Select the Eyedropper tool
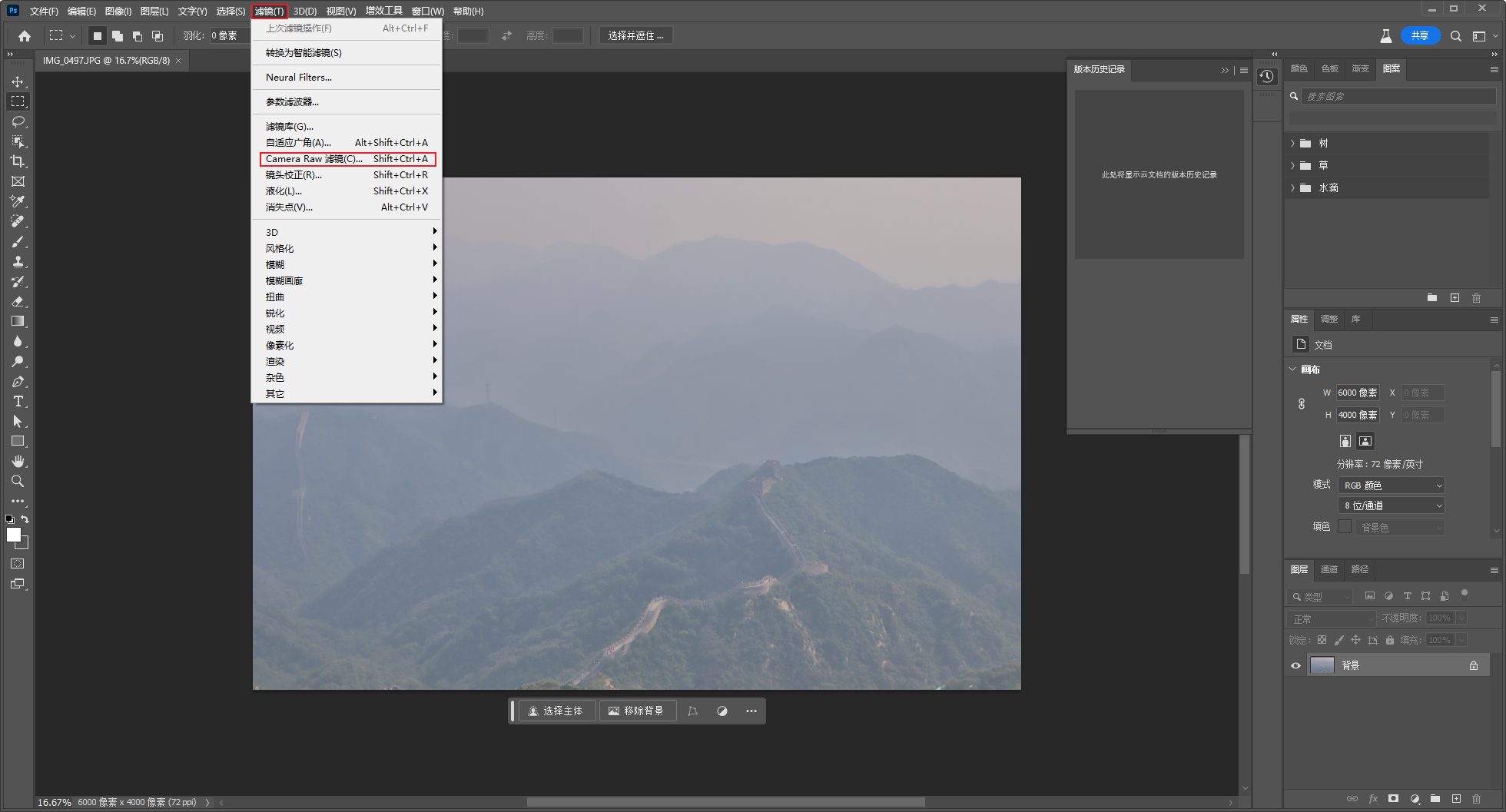This screenshot has height=812, width=1506. [18, 201]
